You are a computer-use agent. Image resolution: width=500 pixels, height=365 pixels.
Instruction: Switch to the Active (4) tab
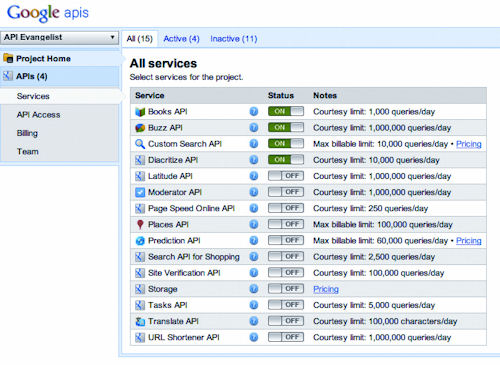tap(181, 39)
